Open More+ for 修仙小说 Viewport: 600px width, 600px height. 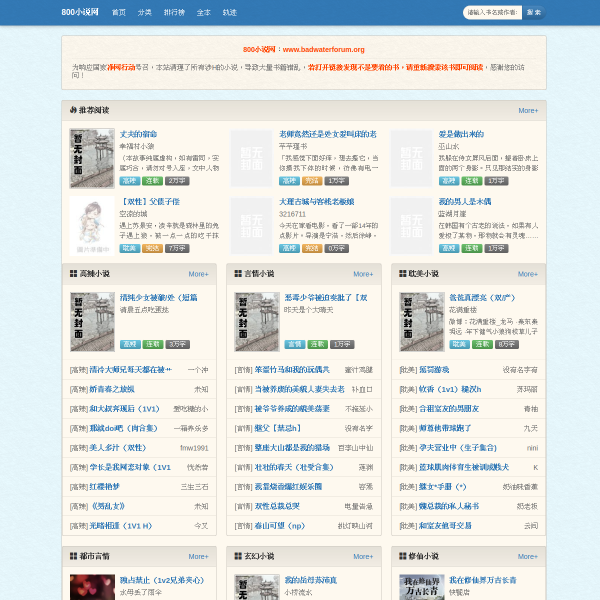528,556
